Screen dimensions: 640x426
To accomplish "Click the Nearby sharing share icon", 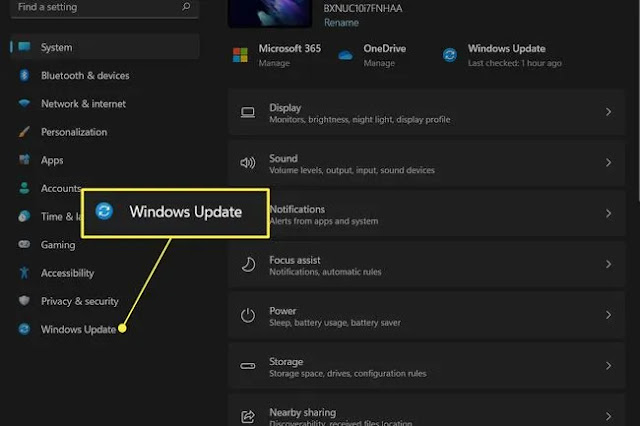I will [248, 417].
